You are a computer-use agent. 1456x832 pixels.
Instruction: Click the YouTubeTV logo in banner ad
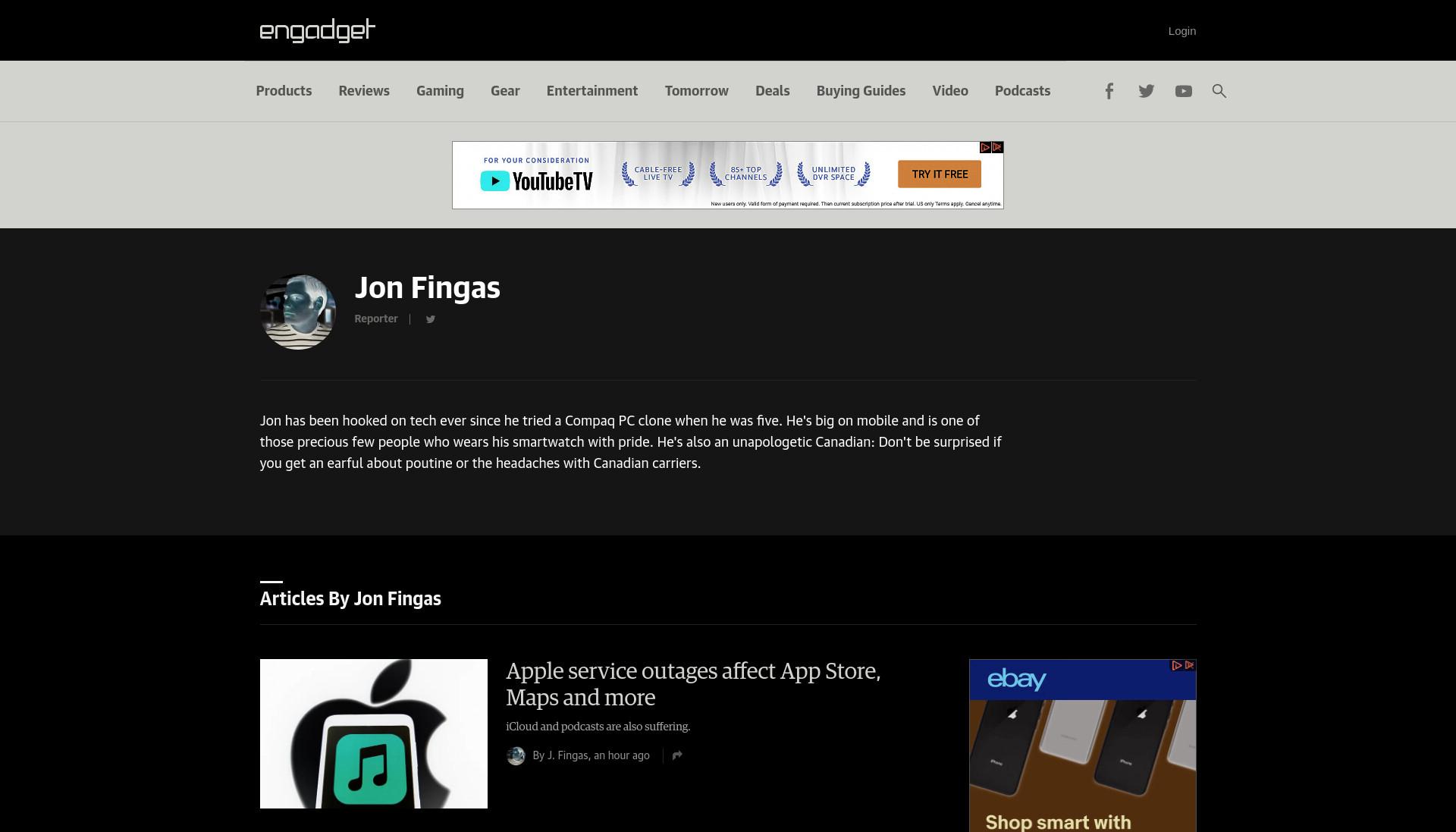coord(536,181)
